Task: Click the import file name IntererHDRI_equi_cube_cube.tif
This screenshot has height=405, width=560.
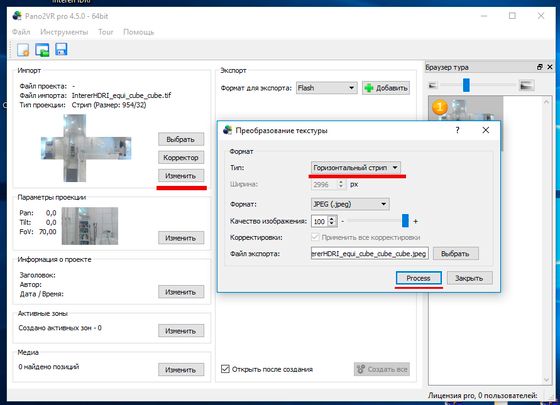Action: point(121,95)
